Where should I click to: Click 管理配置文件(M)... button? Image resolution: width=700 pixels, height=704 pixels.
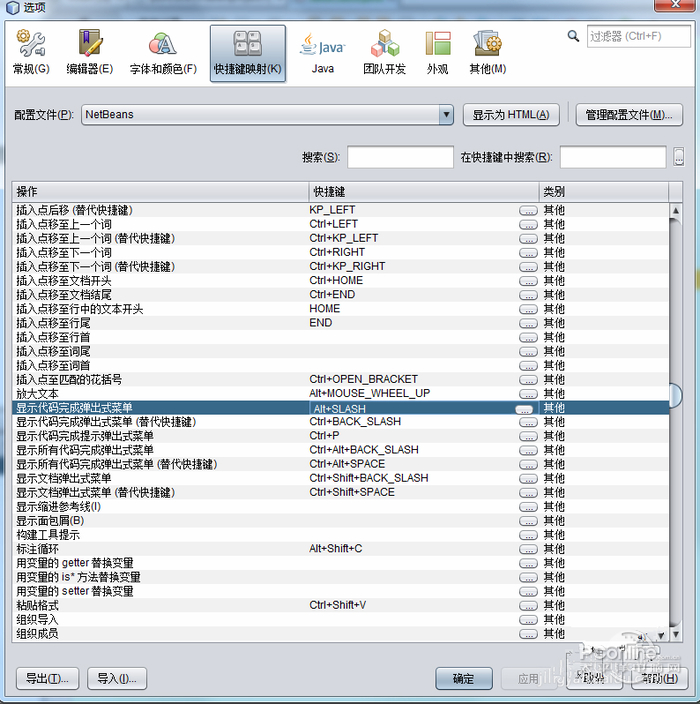(629, 115)
